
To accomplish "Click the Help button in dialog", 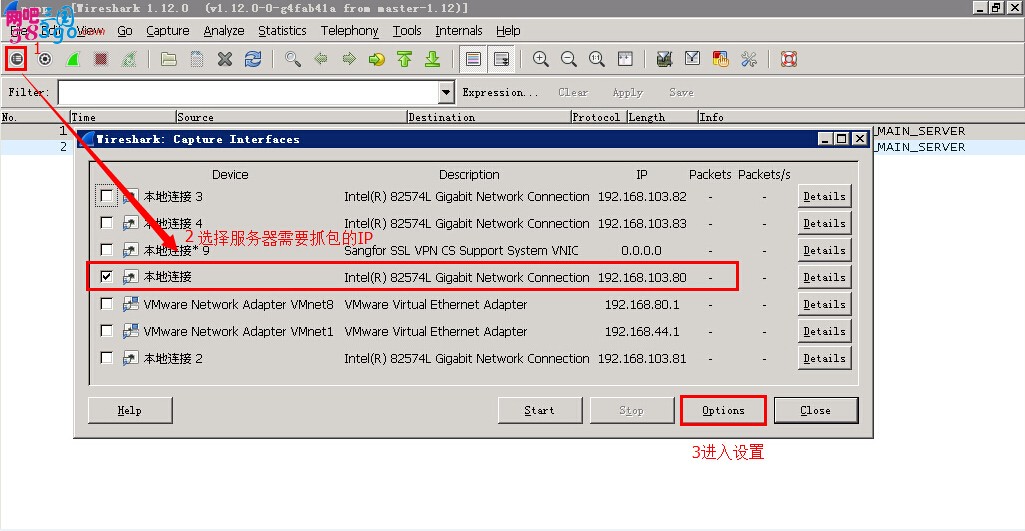I will click(129, 411).
